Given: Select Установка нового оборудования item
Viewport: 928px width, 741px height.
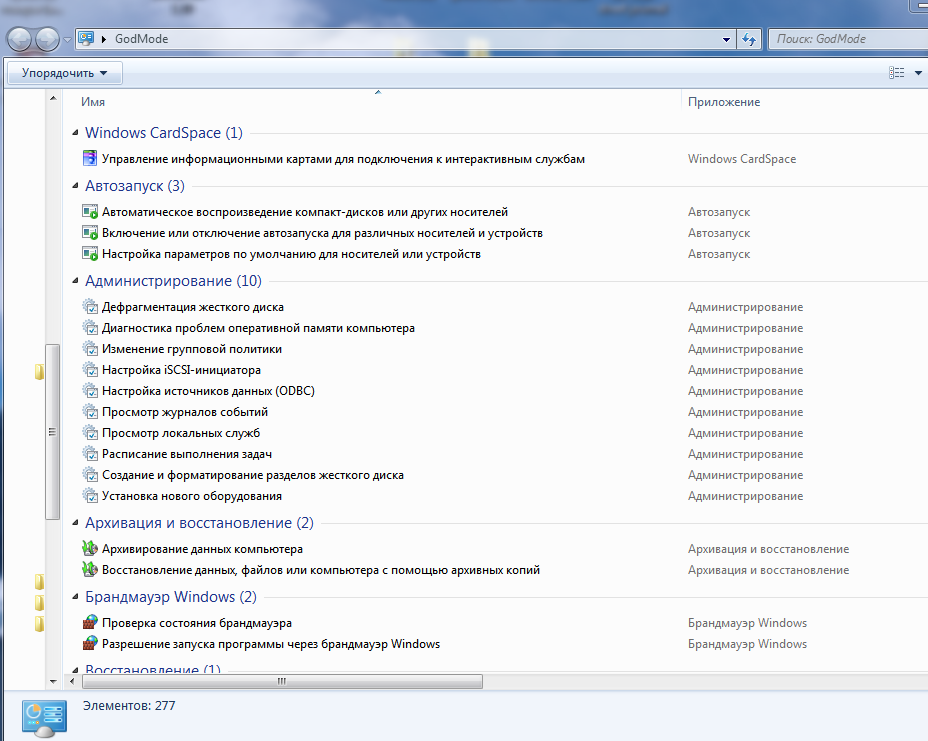Looking at the screenshot, I should (x=192, y=496).
